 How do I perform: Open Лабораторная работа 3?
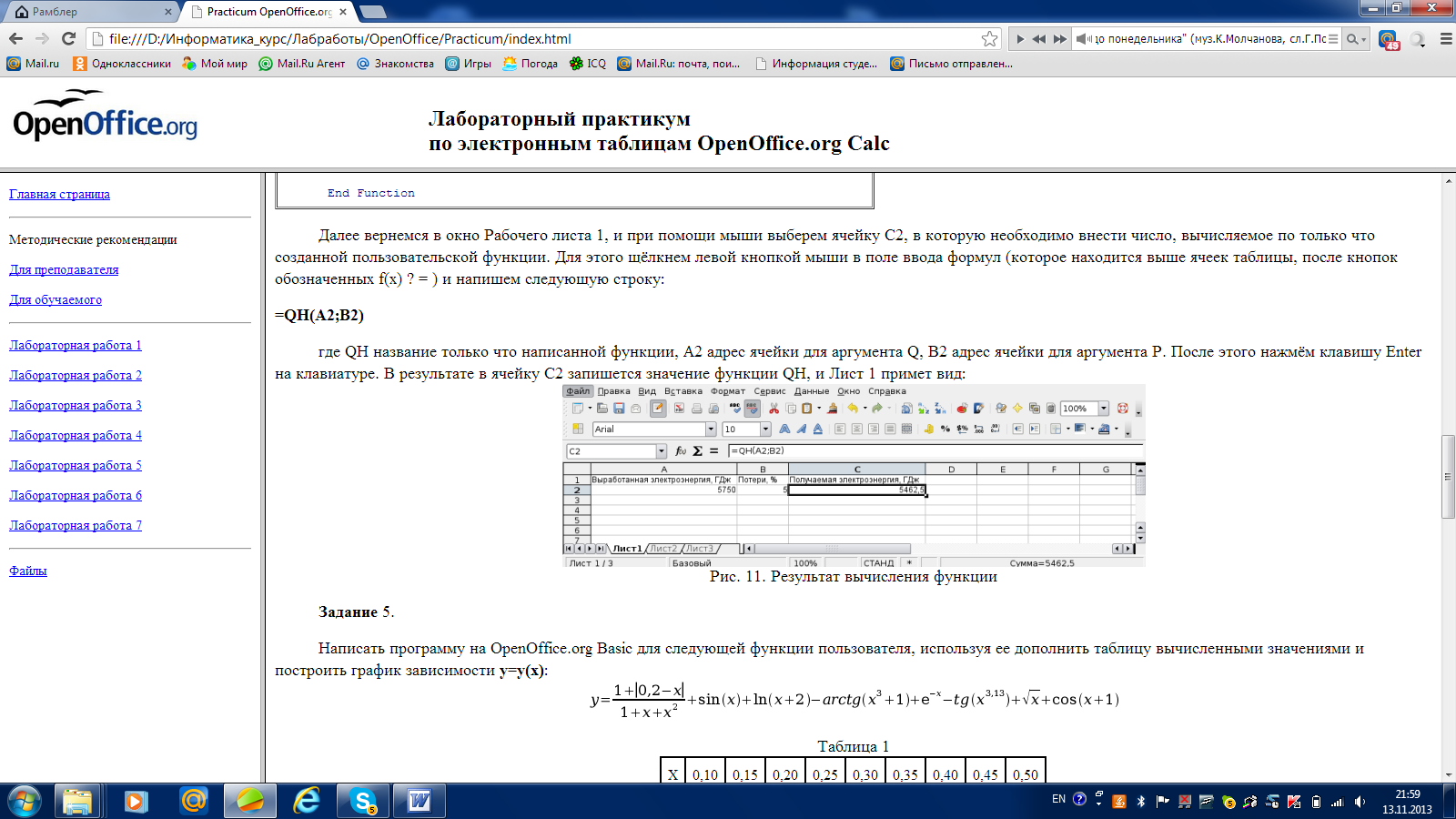(x=76, y=405)
